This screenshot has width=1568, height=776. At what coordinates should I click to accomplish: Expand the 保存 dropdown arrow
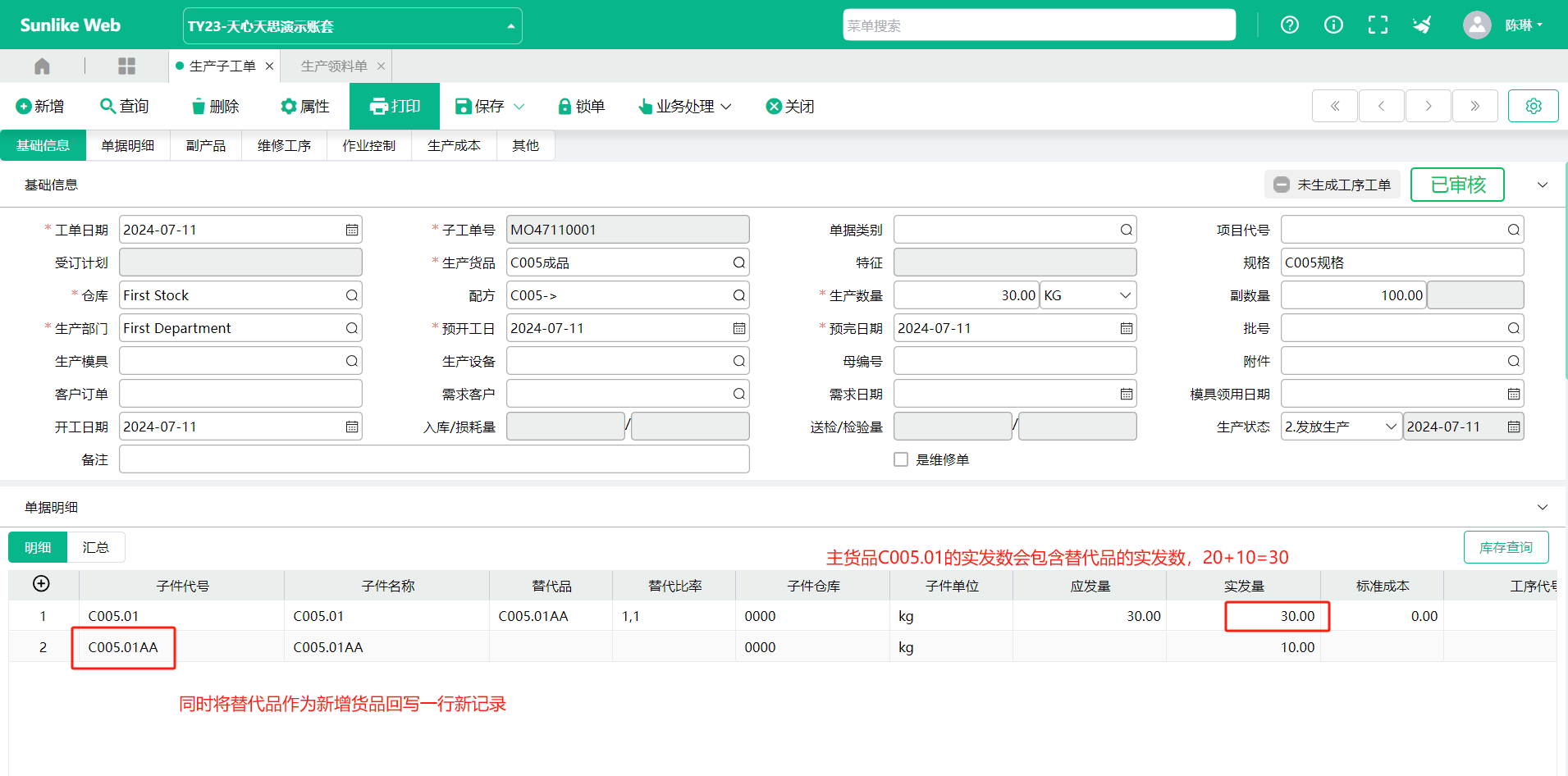coord(519,107)
